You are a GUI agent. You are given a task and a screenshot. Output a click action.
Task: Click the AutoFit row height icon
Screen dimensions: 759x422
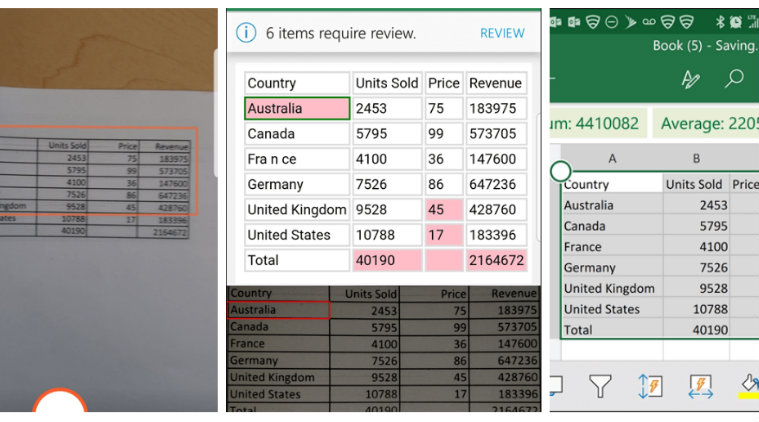(650, 385)
